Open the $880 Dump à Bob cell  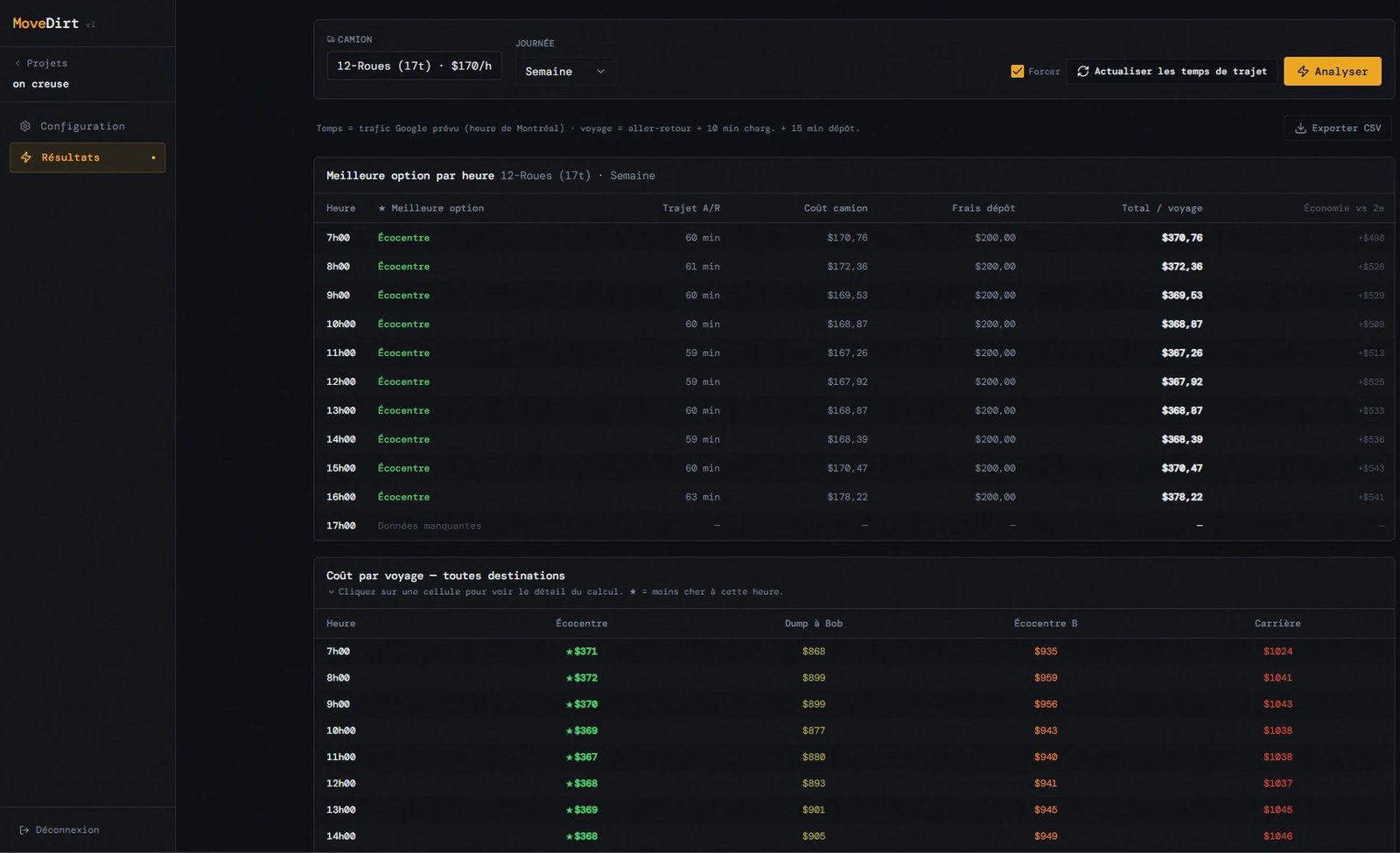coord(814,757)
